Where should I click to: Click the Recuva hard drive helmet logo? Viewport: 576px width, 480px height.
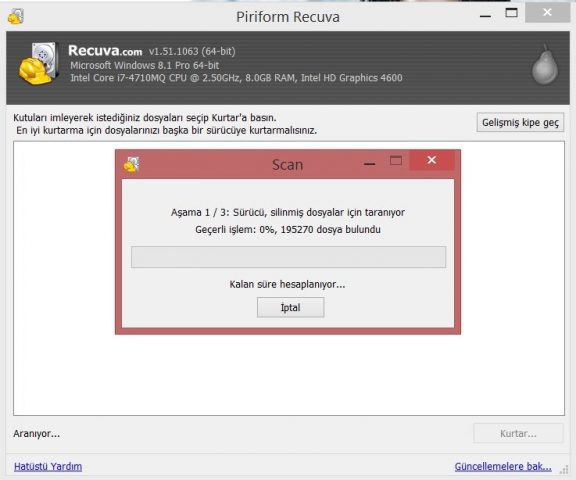[39, 63]
